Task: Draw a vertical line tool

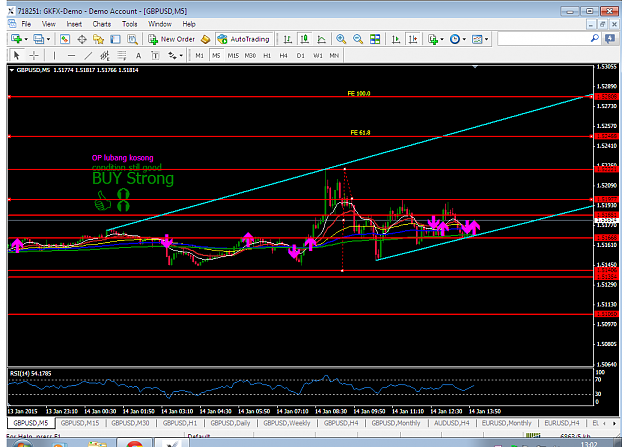Action: [x=54, y=55]
